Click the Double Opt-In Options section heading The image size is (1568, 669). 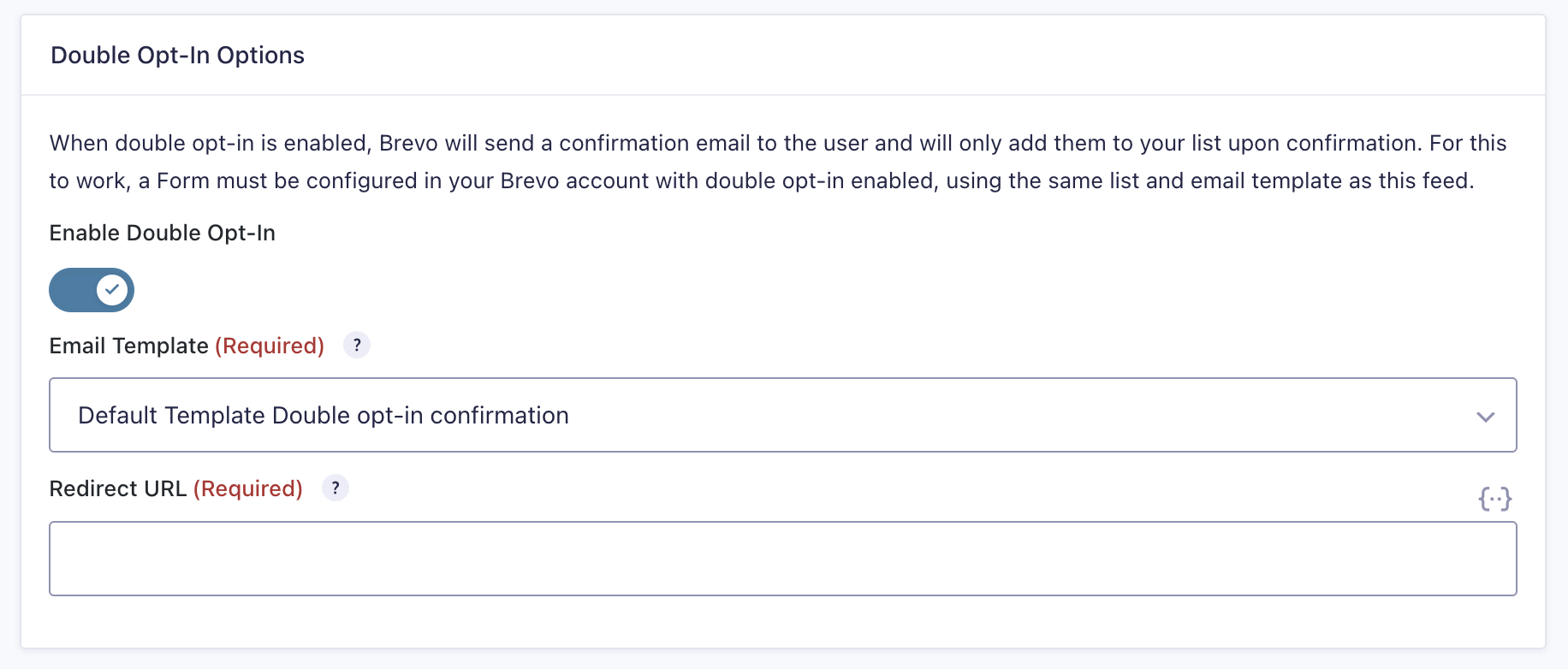tap(178, 56)
